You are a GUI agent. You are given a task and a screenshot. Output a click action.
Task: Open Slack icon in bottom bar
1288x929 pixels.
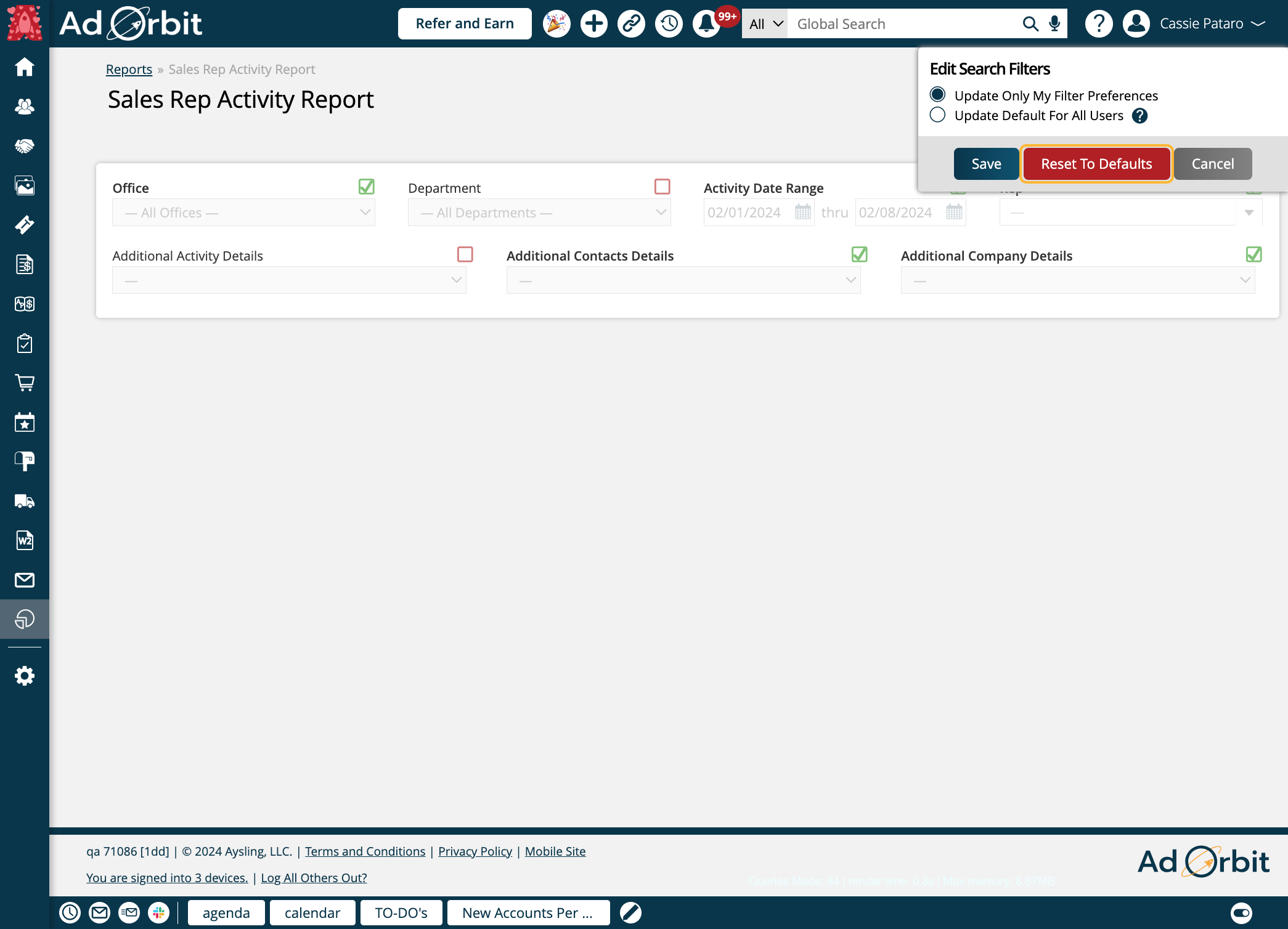(x=159, y=912)
